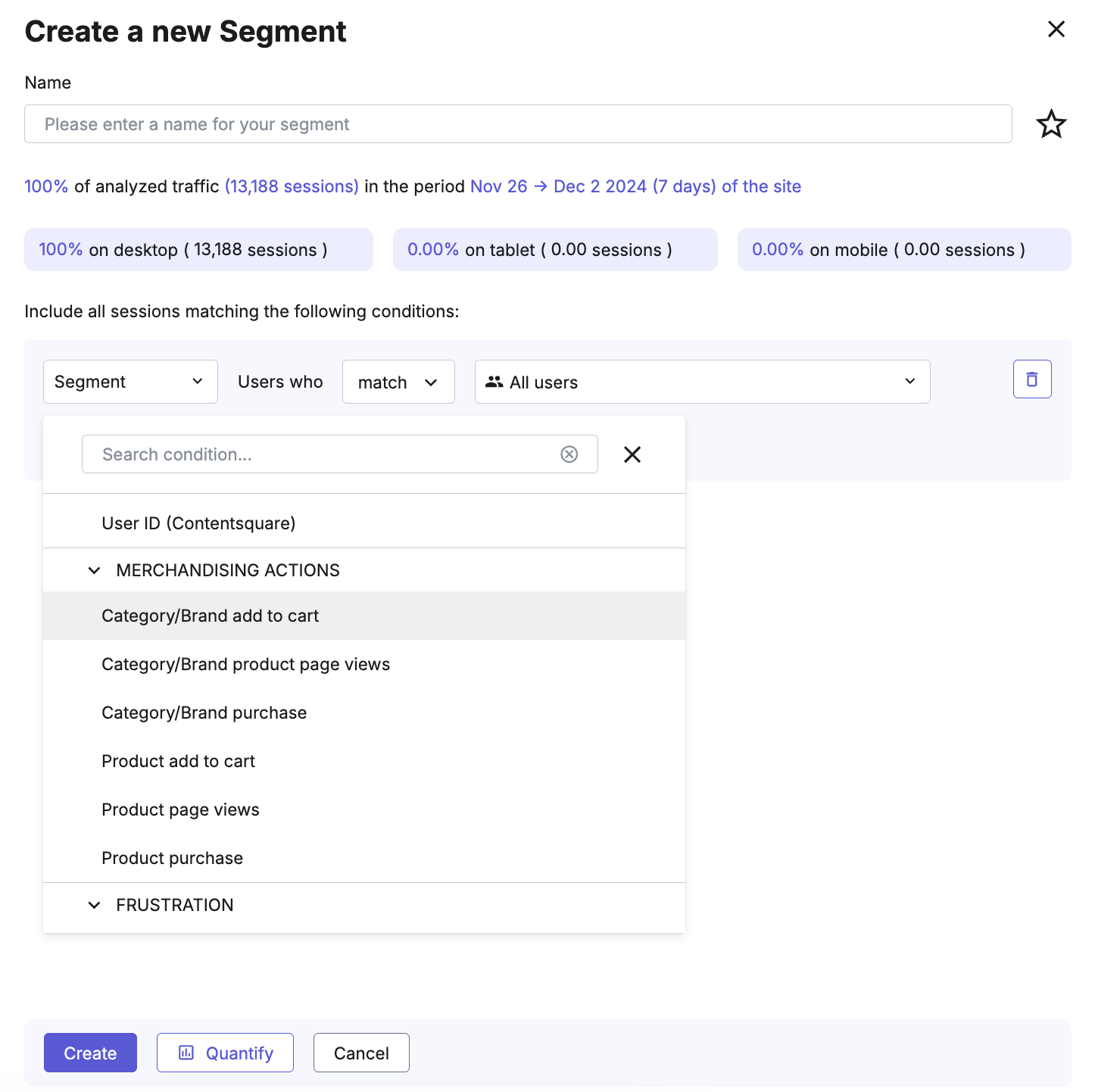The height and width of the screenshot is (1092, 1095).
Task: Click the All users people icon
Action: coord(494,382)
